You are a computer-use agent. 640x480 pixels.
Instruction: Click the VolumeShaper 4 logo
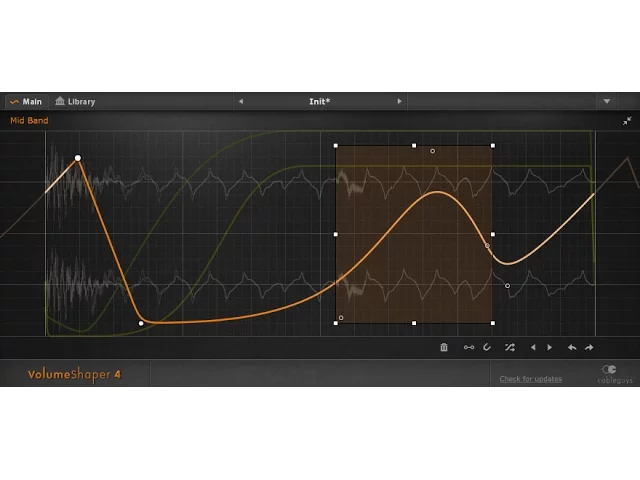[74, 374]
